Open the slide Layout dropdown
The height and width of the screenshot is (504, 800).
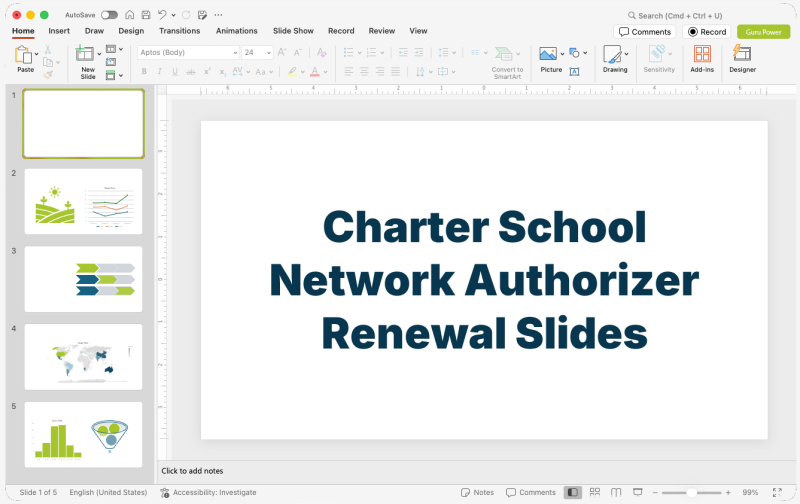tap(114, 49)
